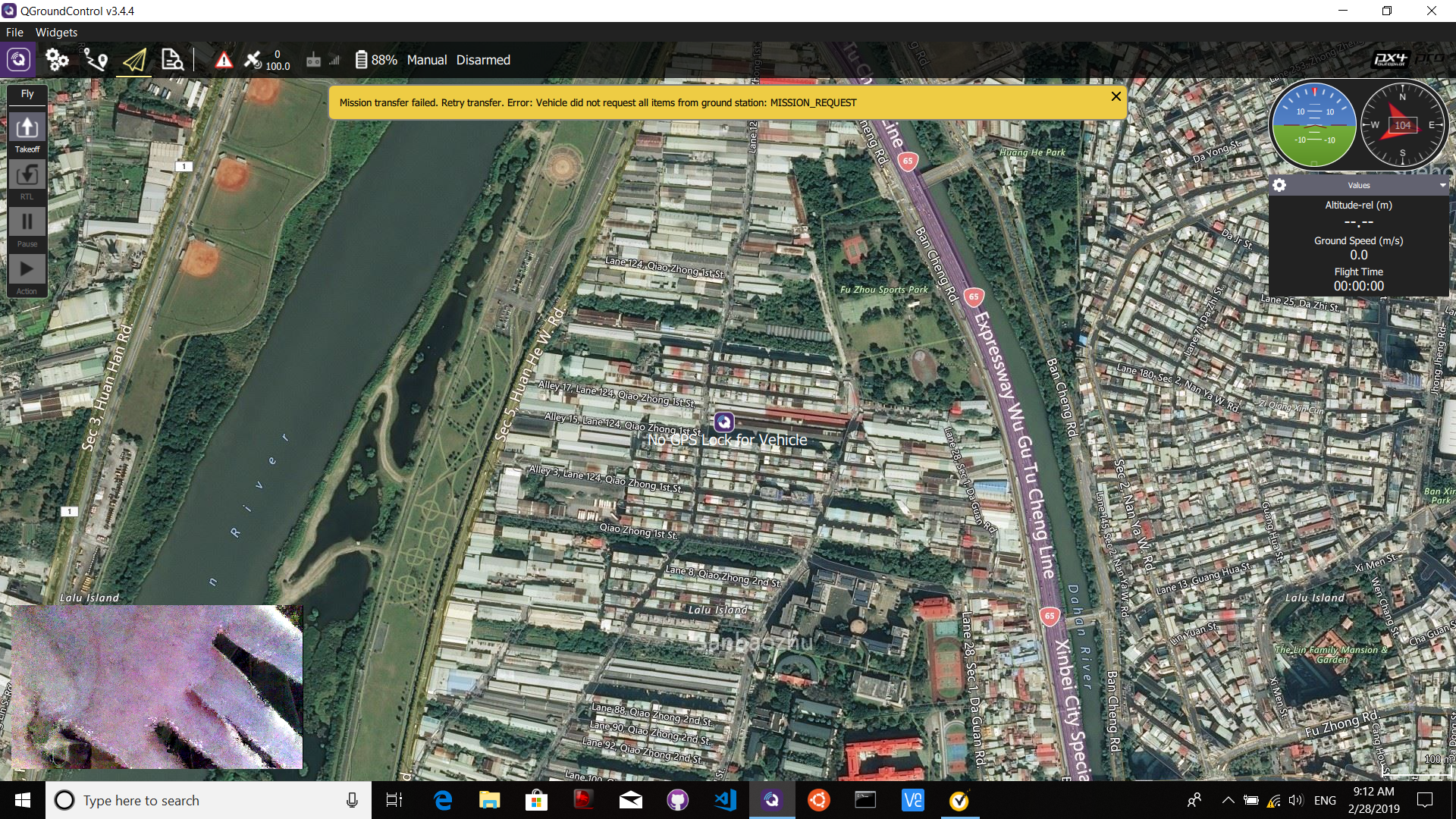The height and width of the screenshot is (819, 1456).
Task: Click the Disarmed arming state label
Action: (483, 60)
